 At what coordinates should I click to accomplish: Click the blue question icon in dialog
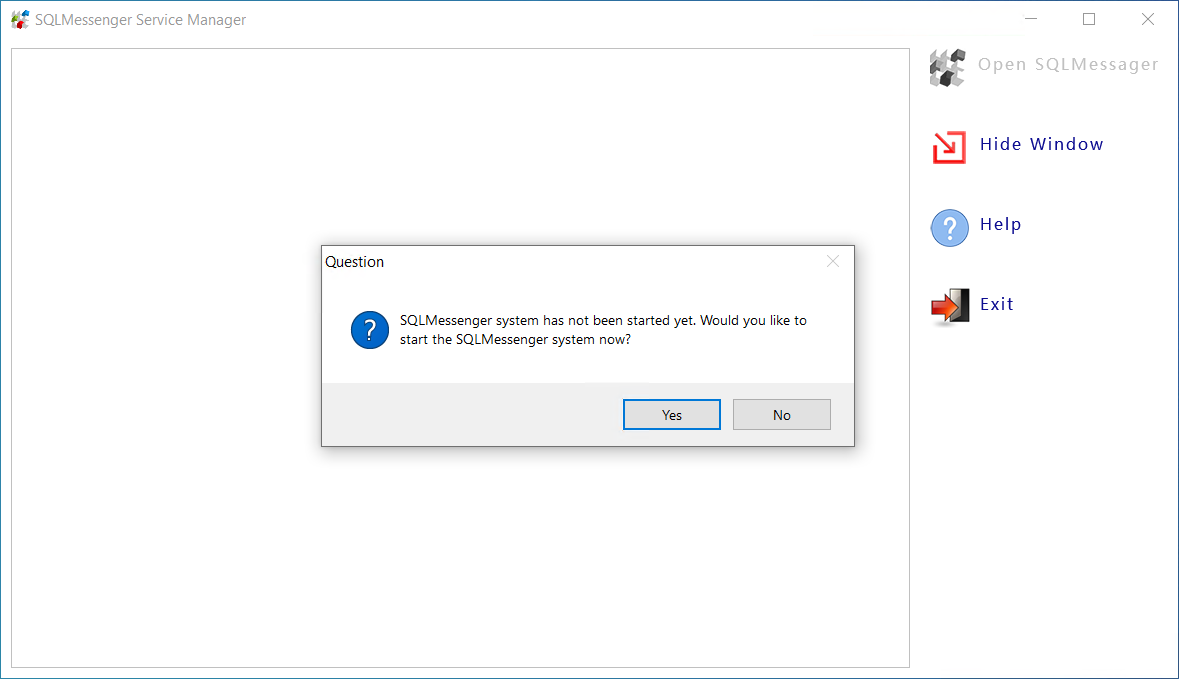click(370, 330)
